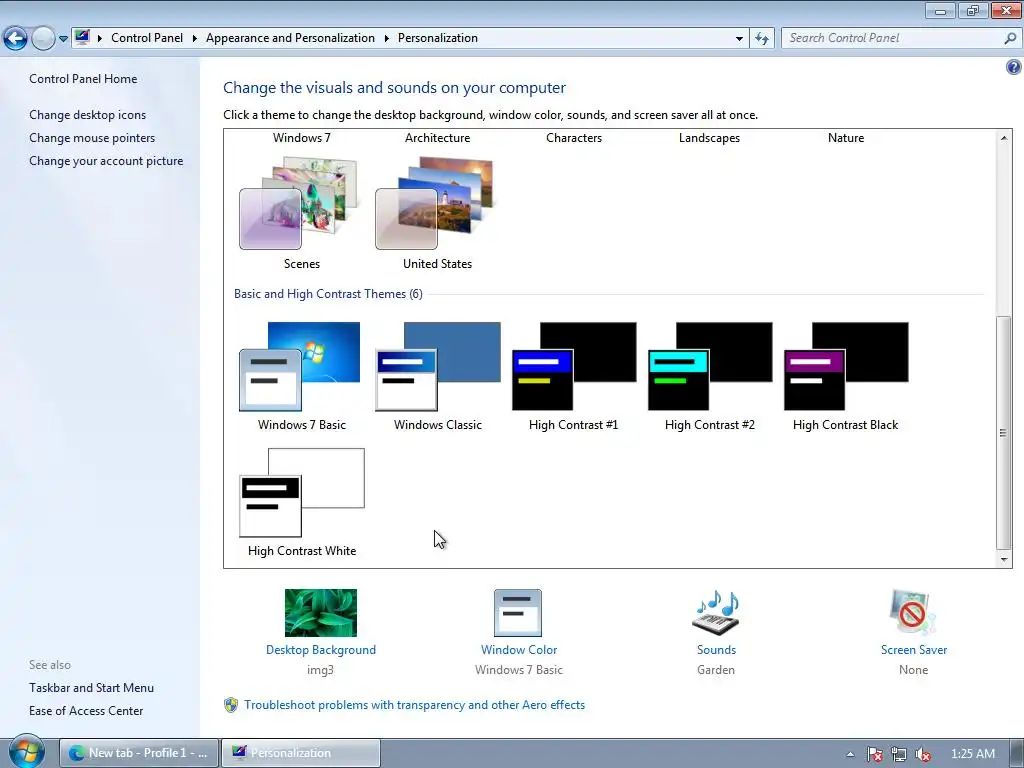Open Change desktop icons link
Viewport: 1024px width, 768px height.
[88, 115]
